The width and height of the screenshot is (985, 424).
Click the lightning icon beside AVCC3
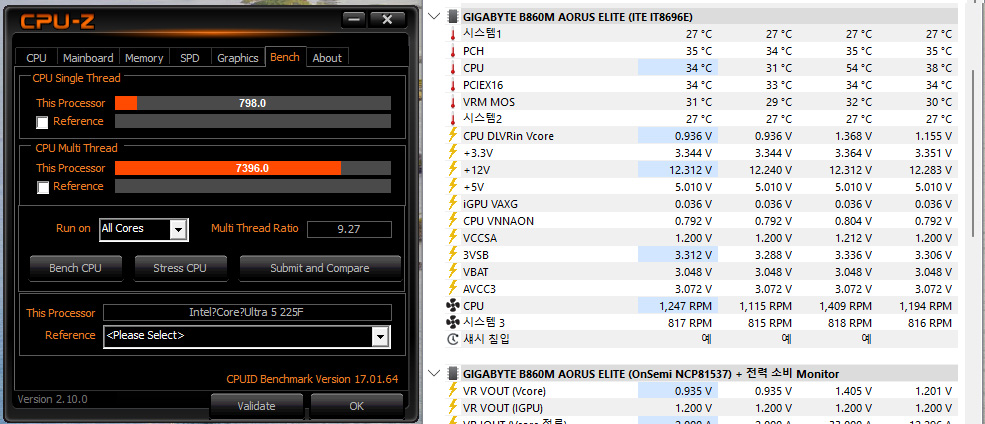tap(452, 288)
